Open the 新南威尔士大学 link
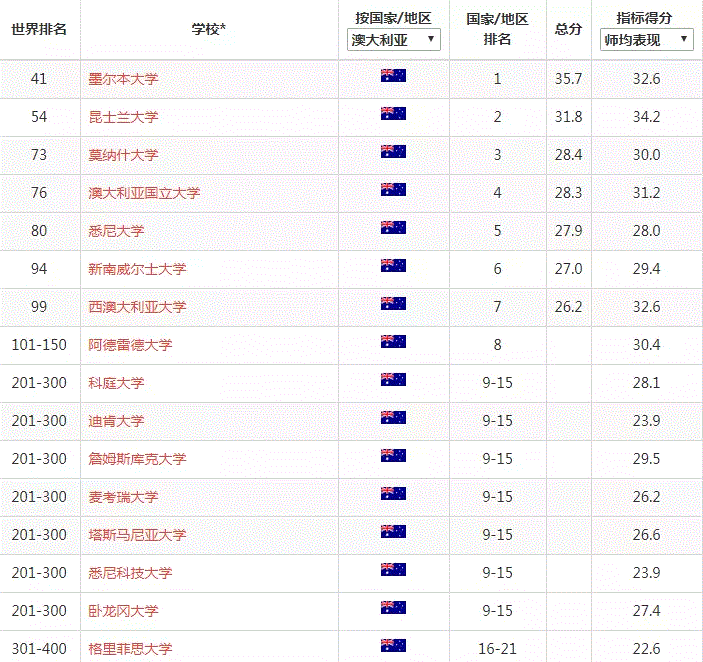 pos(137,269)
